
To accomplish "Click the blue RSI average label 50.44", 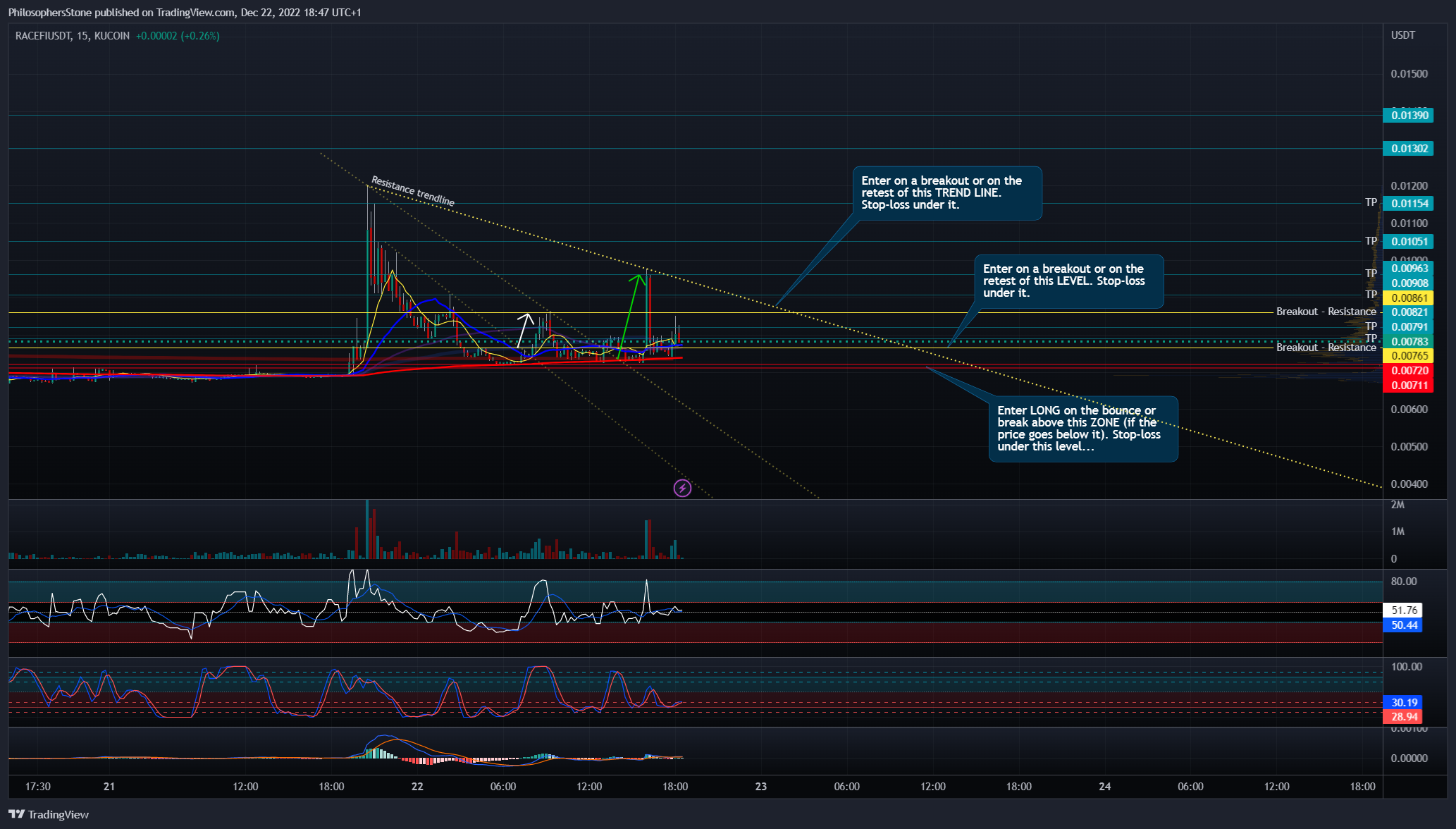I will point(1402,625).
